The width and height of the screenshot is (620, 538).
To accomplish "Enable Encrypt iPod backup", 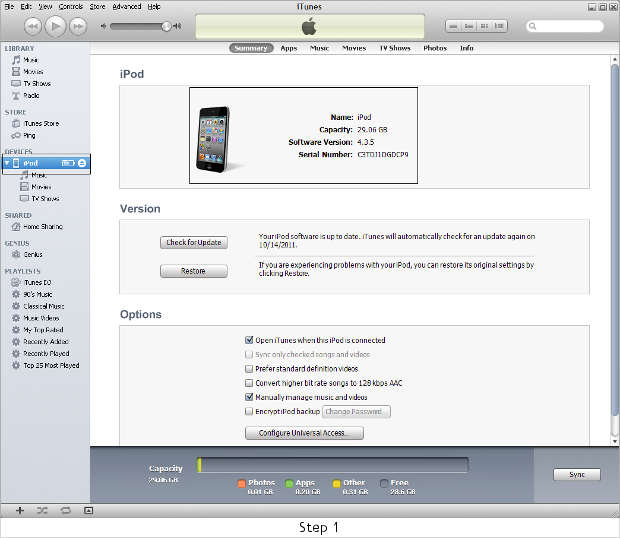I will pos(249,412).
